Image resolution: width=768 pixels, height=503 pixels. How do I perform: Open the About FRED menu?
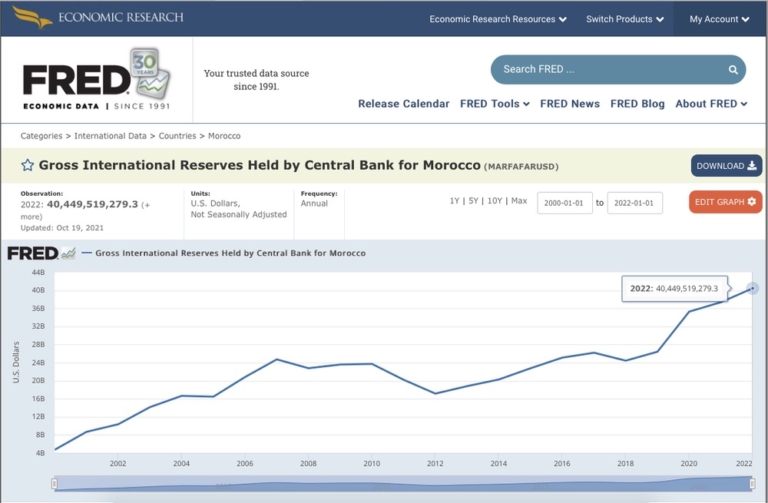pyautogui.click(x=711, y=104)
